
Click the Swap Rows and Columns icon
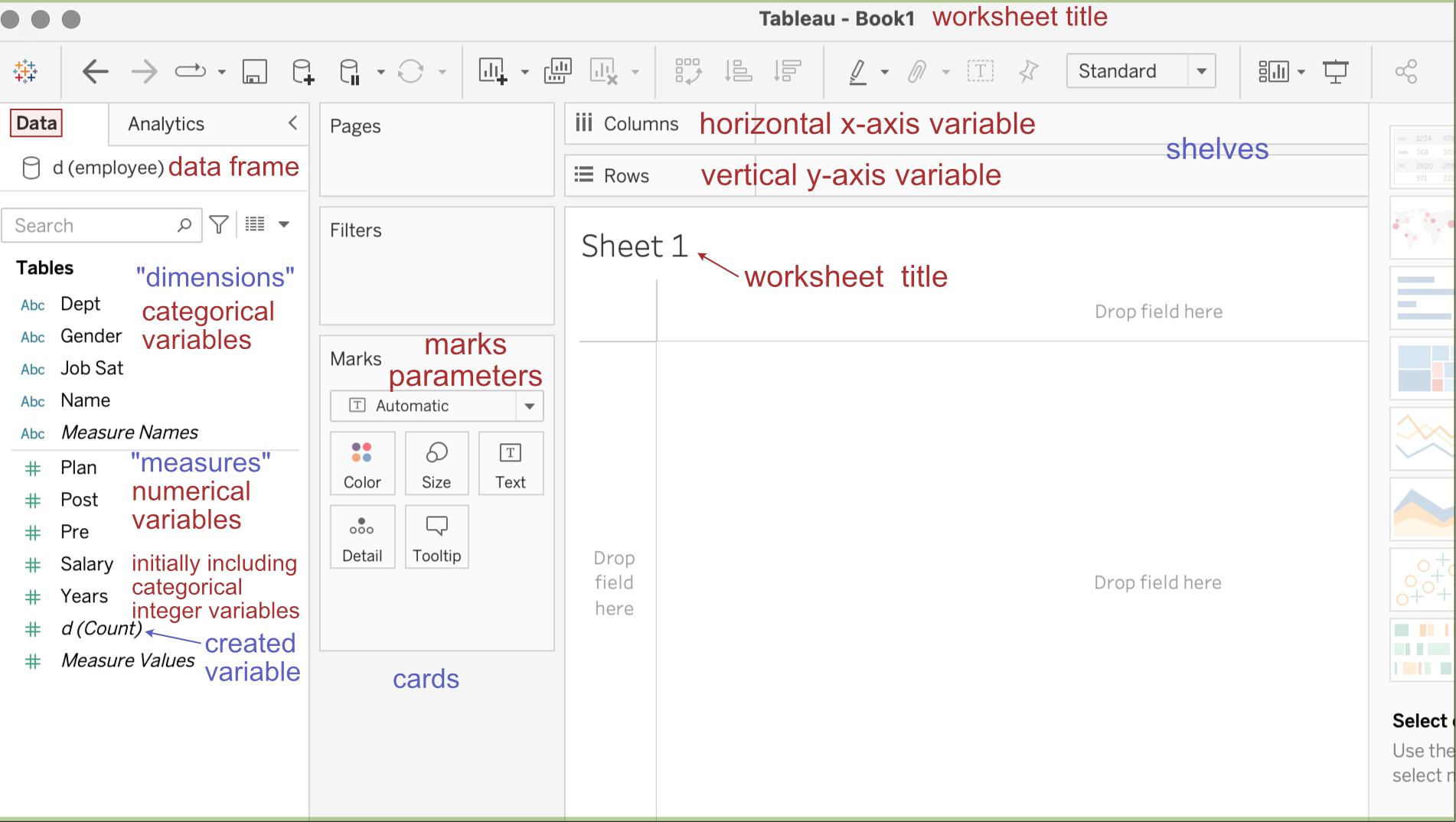point(687,72)
